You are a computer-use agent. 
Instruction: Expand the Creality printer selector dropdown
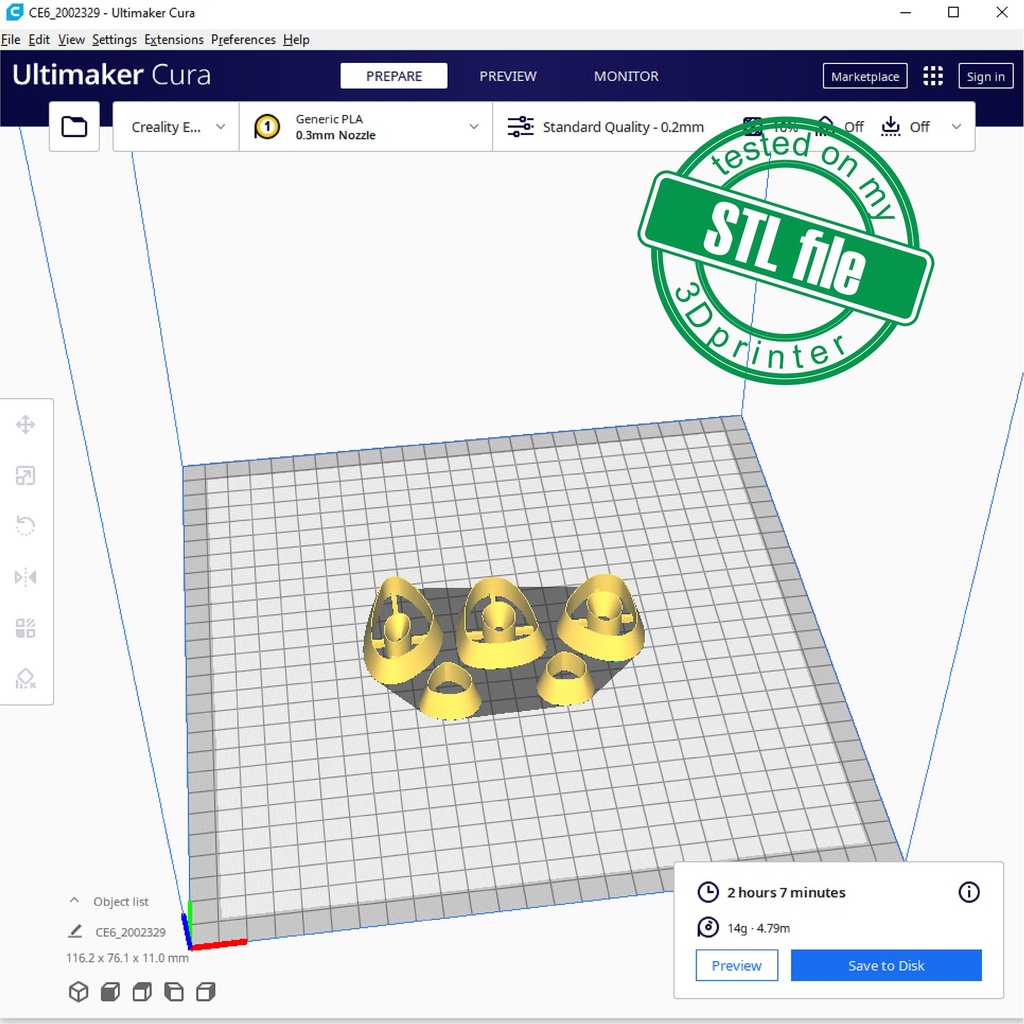click(177, 127)
